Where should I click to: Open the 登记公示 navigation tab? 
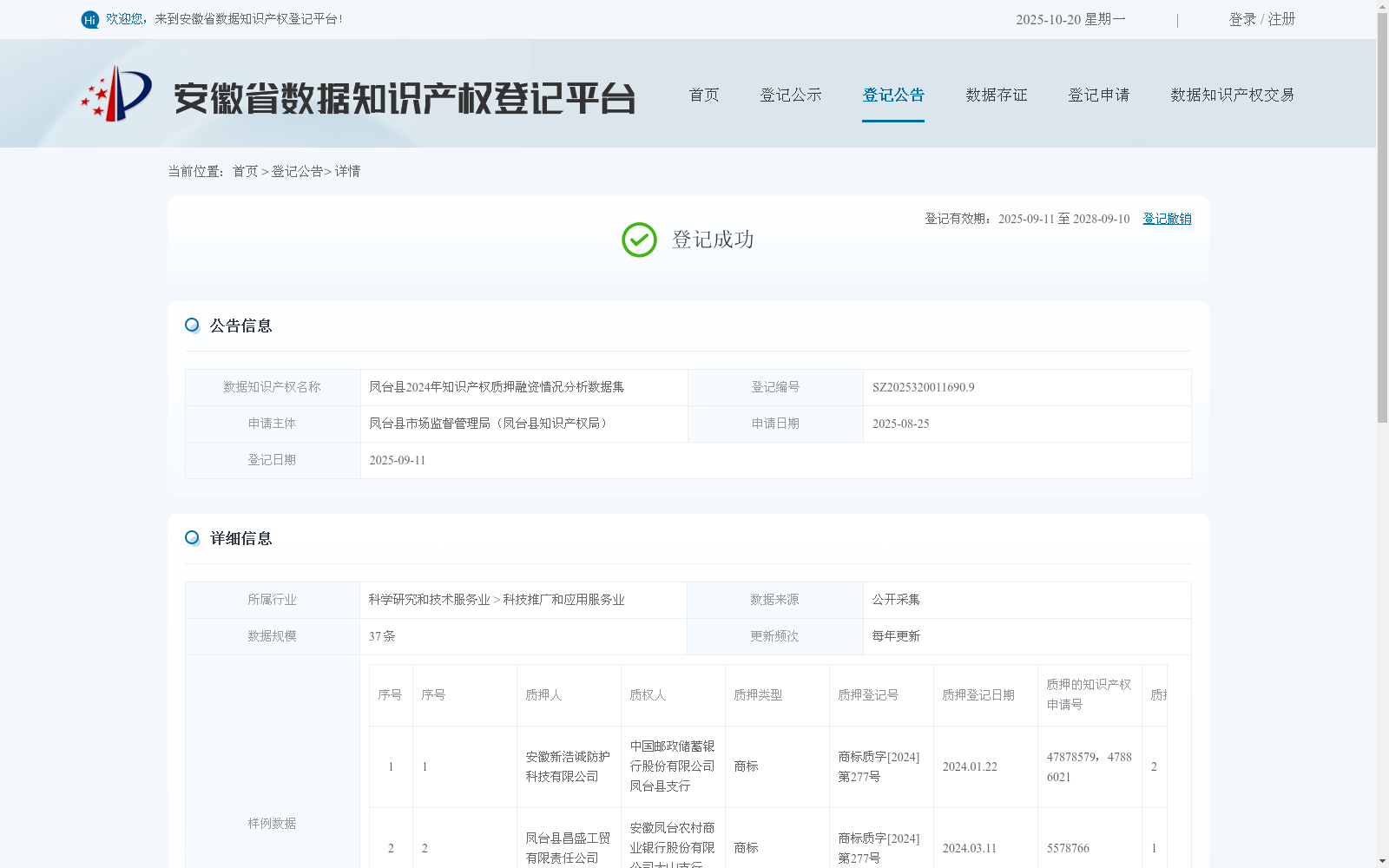[x=791, y=95]
